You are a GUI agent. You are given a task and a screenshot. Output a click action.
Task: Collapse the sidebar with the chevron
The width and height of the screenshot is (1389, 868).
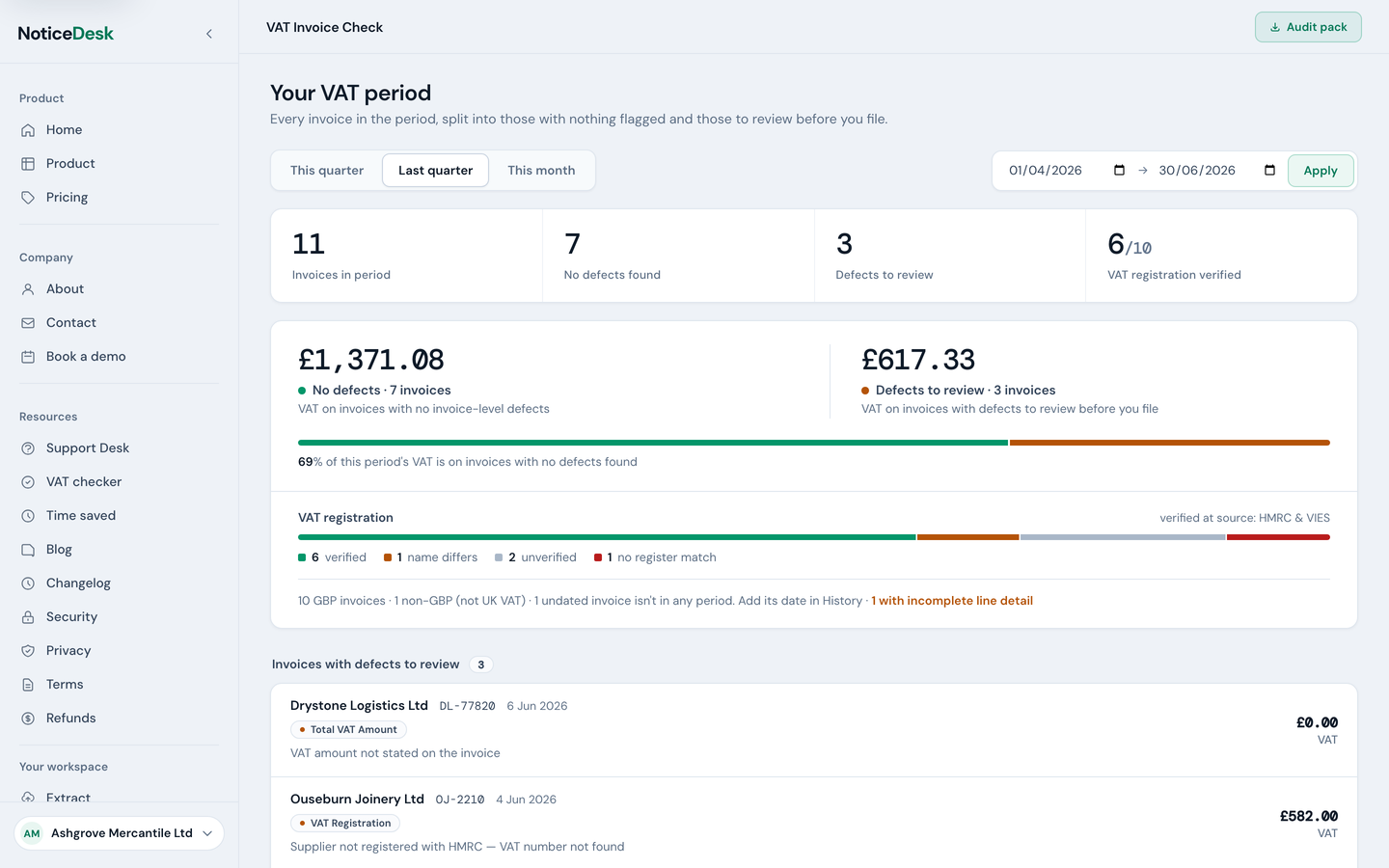209,34
